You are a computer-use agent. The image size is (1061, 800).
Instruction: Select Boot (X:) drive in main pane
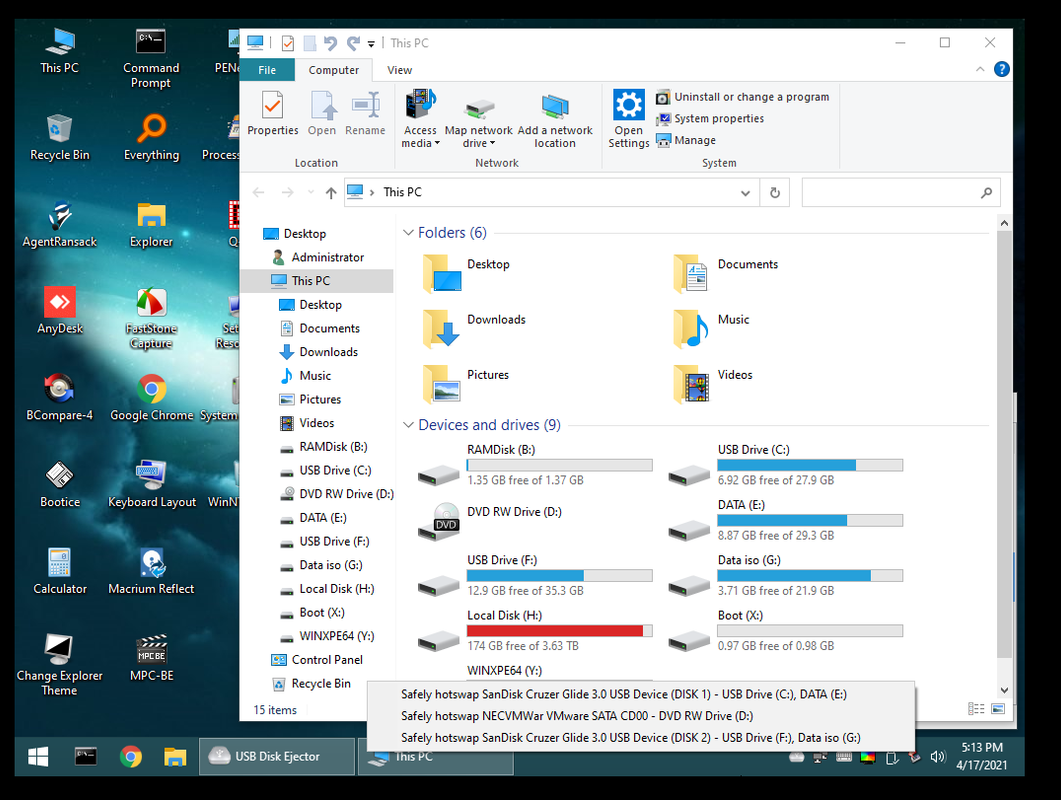tap(785, 631)
